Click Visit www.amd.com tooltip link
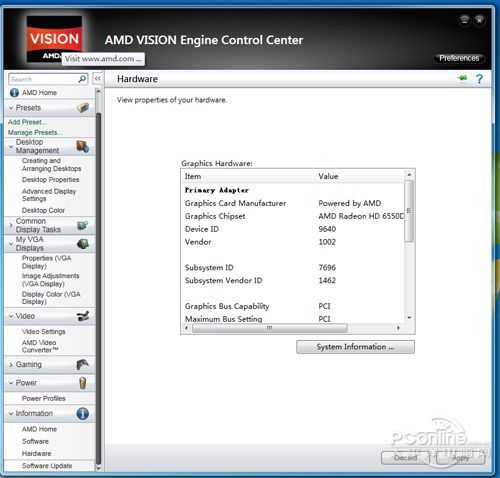The width and height of the screenshot is (500, 478). coord(103,59)
